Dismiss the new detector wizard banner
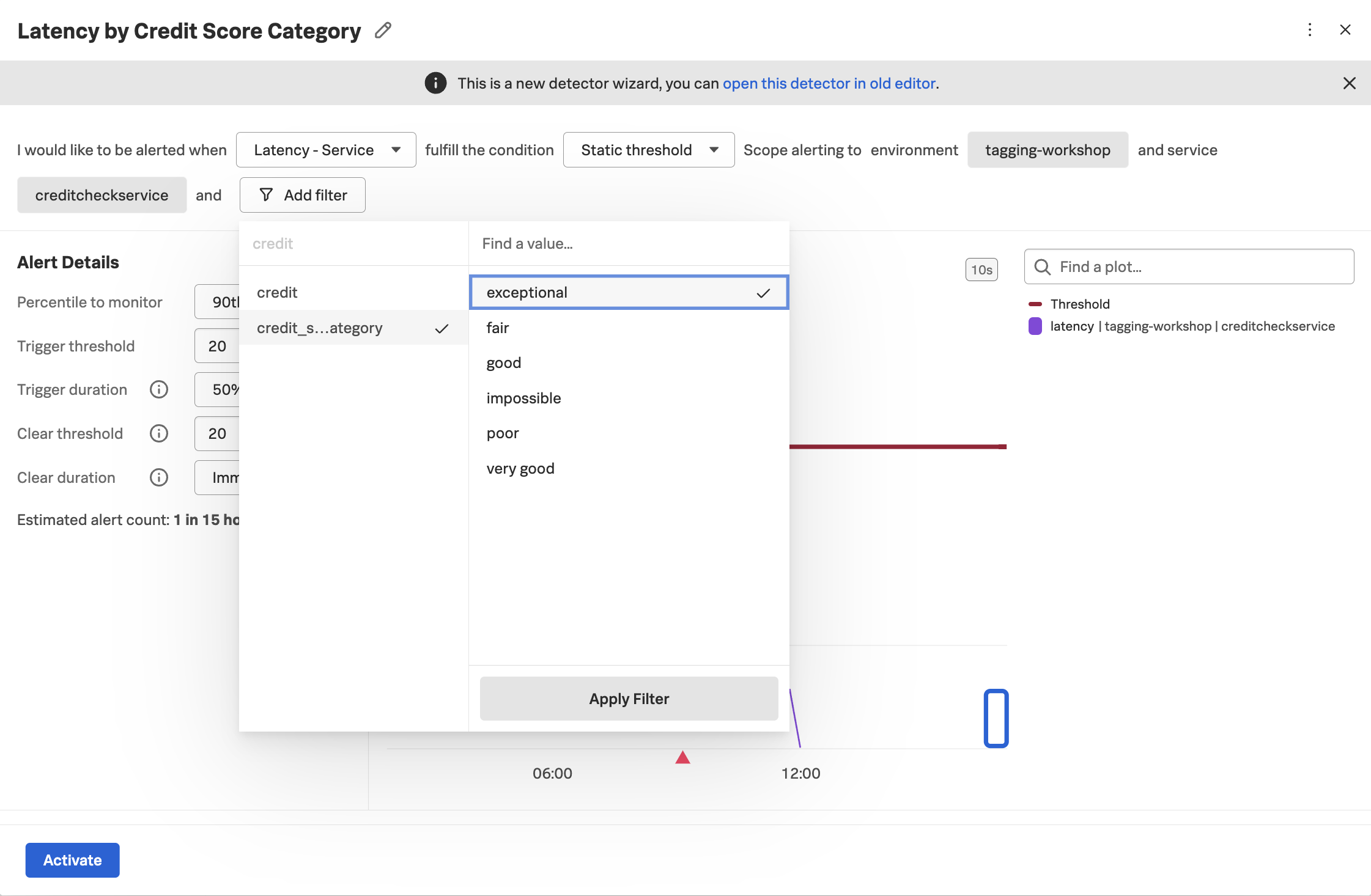The image size is (1371, 896). (x=1349, y=83)
